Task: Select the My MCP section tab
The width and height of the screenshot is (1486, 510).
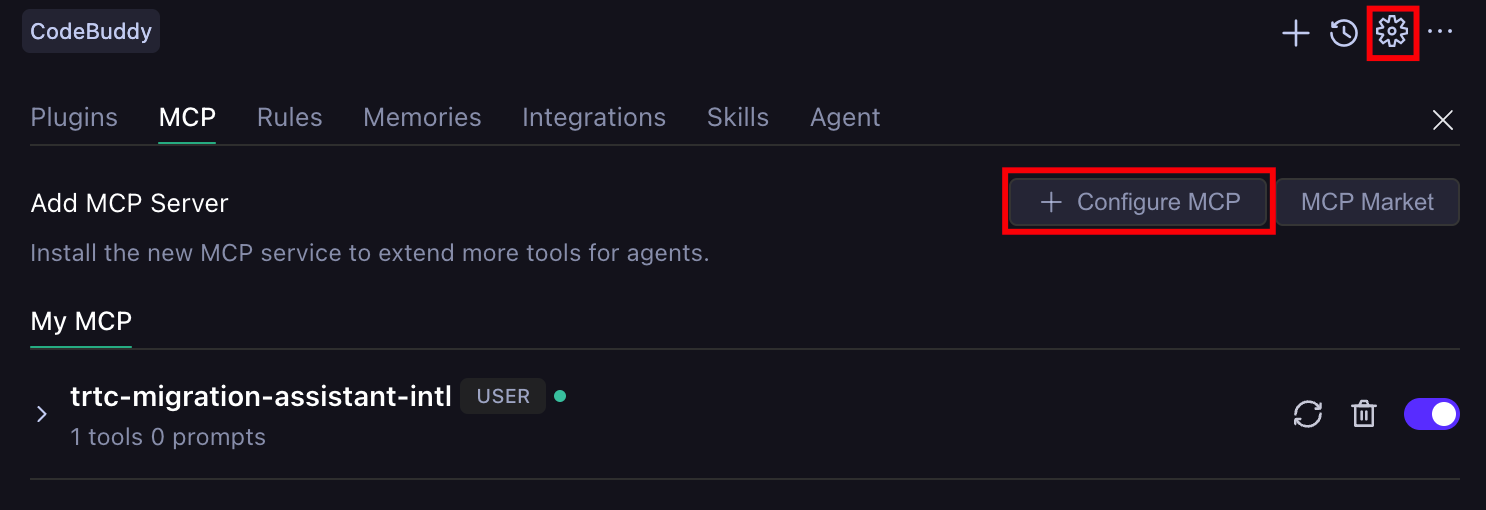Action: (x=81, y=322)
